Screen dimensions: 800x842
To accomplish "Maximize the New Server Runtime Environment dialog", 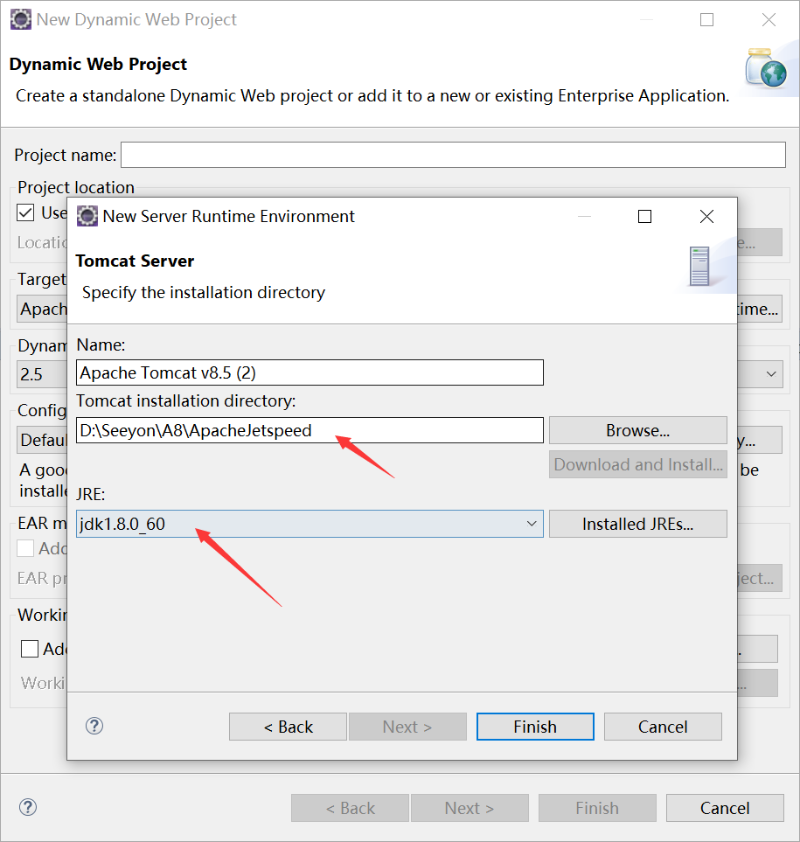I will tap(645, 216).
